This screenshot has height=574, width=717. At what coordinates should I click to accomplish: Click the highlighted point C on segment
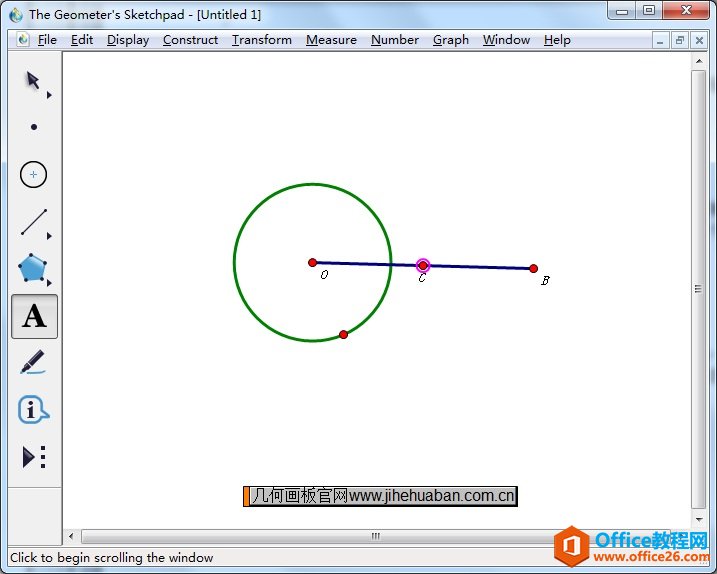pyautogui.click(x=423, y=265)
